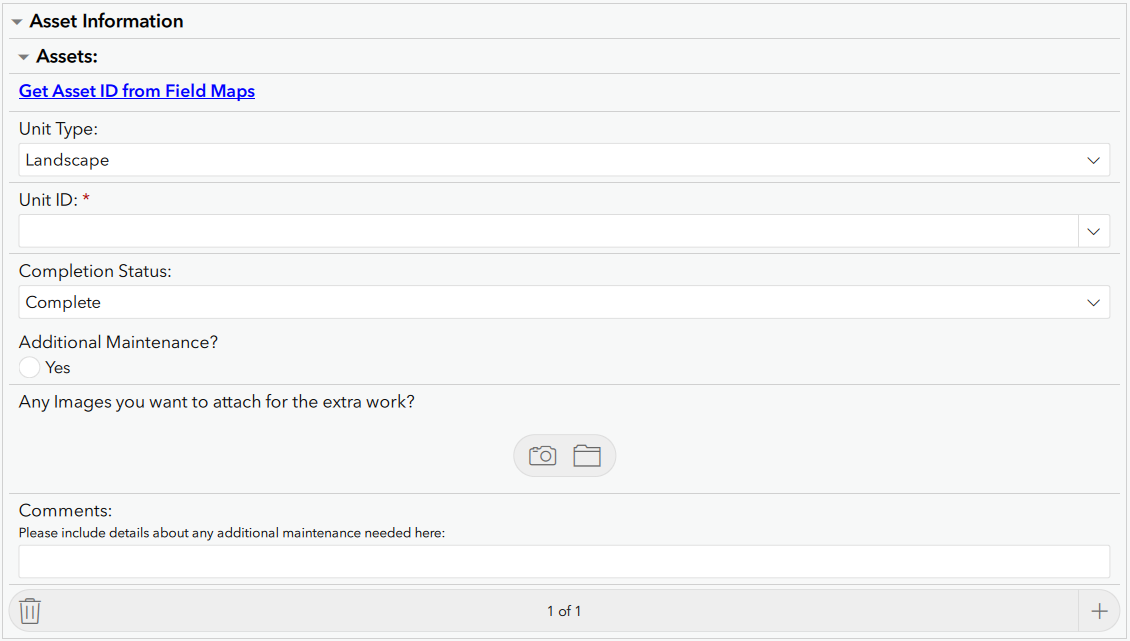Add a new record with the plus icon
The image size is (1130, 641).
point(1100,610)
